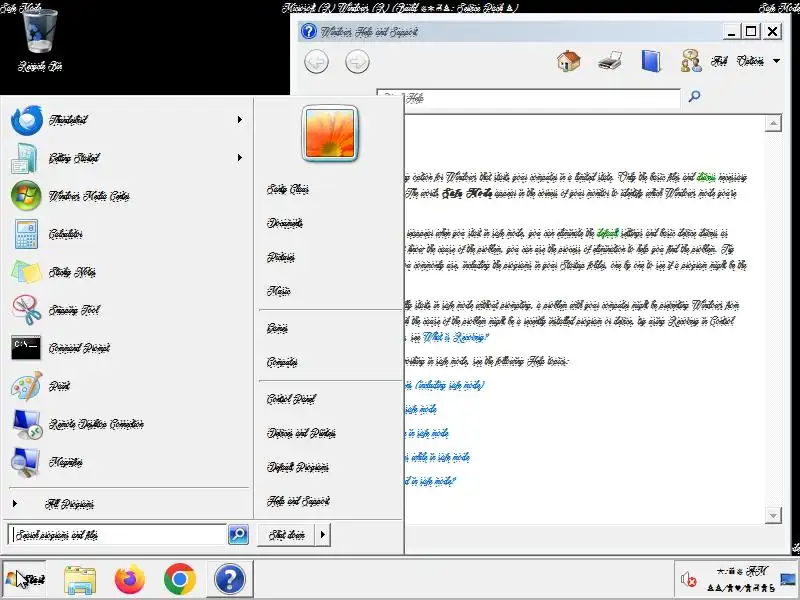Click the Start button
Screen dimensions: 800x600
point(24,579)
